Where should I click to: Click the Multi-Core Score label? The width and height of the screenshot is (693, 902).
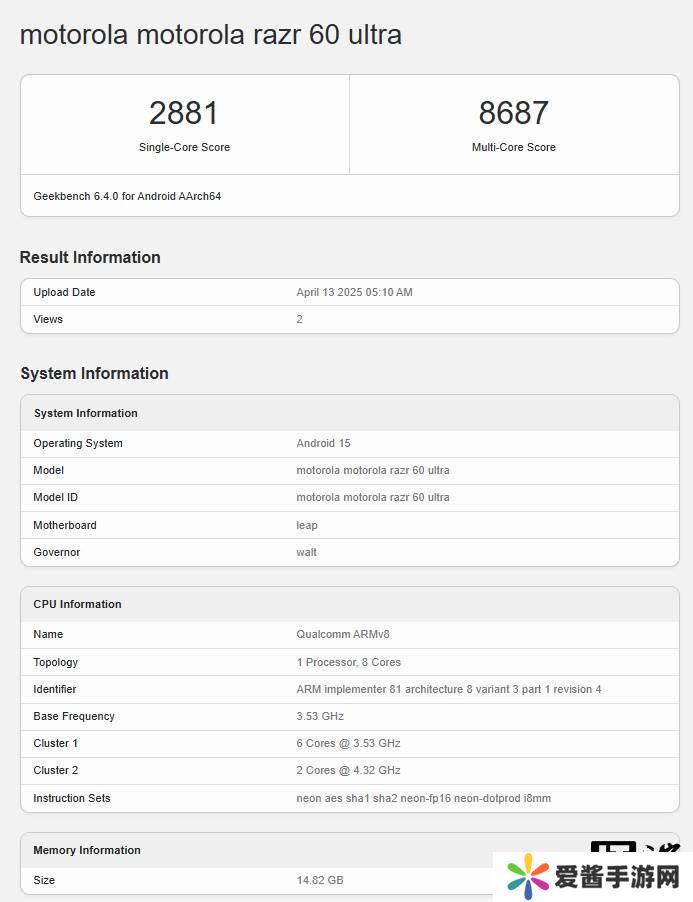click(x=513, y=147)
